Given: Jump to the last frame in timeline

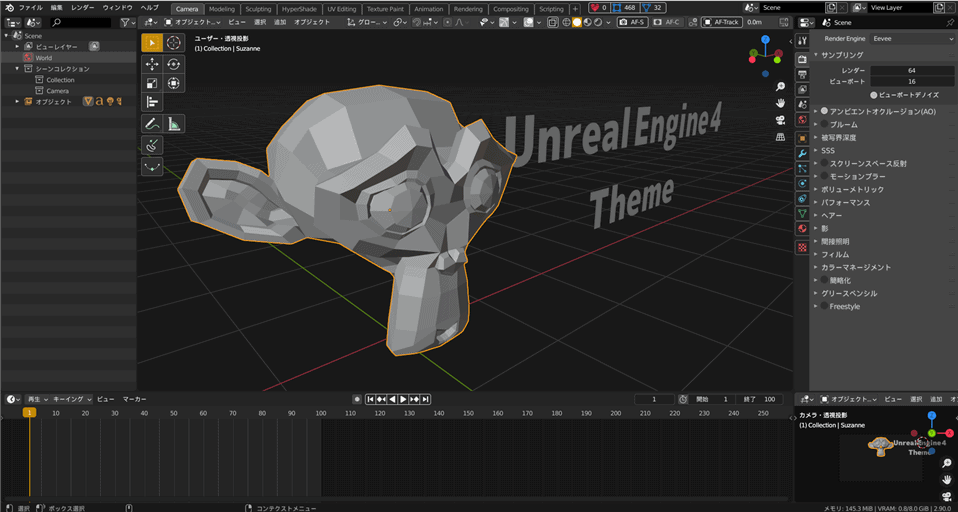Looking at the screenshot, I should coord(426,399).
